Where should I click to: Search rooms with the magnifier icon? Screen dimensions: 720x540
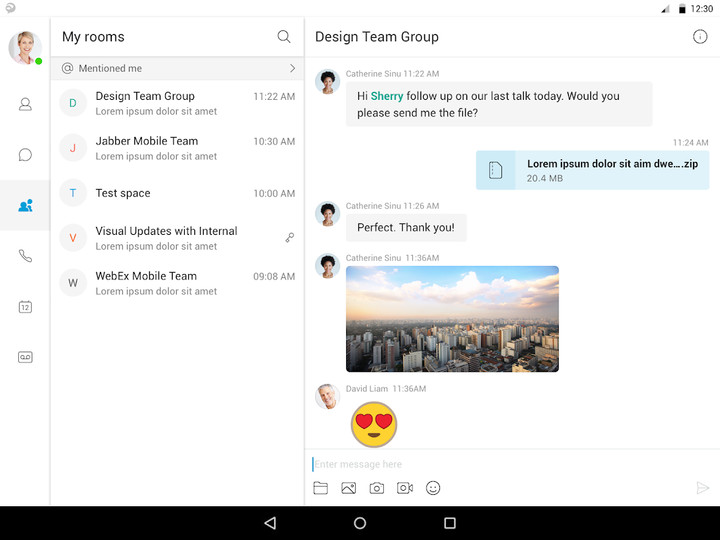pyautogui.click(x=284, y=37)
